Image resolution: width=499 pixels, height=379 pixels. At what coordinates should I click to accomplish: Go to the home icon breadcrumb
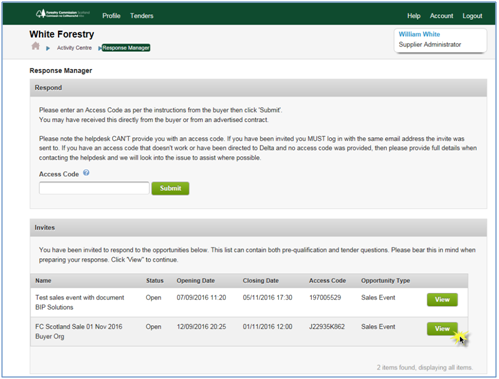[x=36, y=46]
